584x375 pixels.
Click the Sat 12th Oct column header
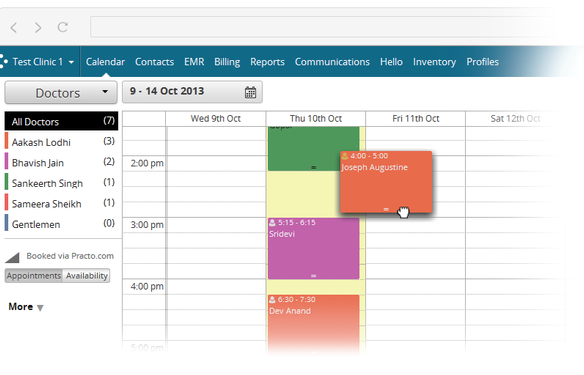pos(515,118)
